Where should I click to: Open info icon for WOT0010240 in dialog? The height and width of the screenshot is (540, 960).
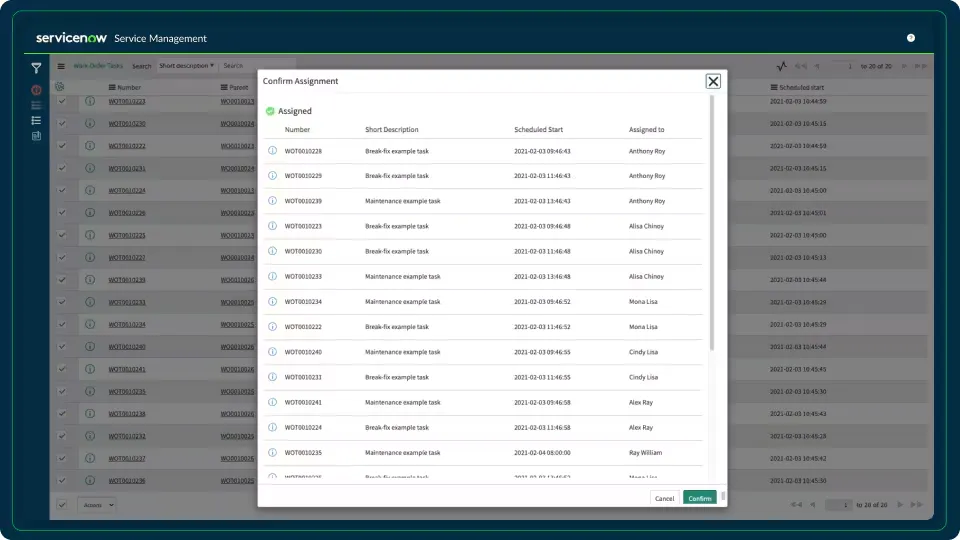272,351
